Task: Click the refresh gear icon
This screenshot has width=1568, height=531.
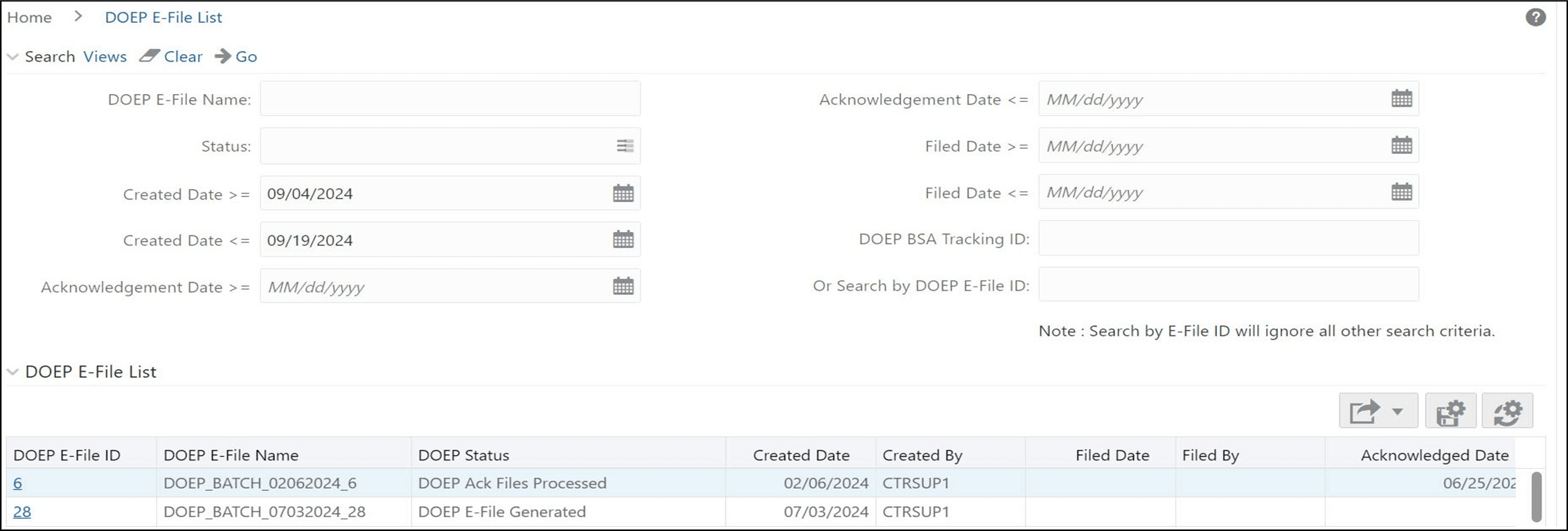Action: pos(1507,411)
